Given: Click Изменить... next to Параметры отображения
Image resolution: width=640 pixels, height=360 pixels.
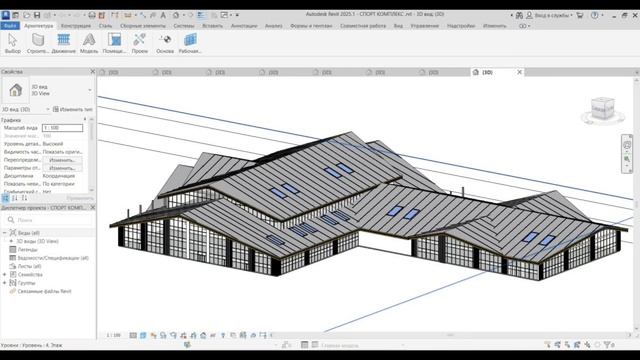Looking at the screenshot, I should pos(62,168).
